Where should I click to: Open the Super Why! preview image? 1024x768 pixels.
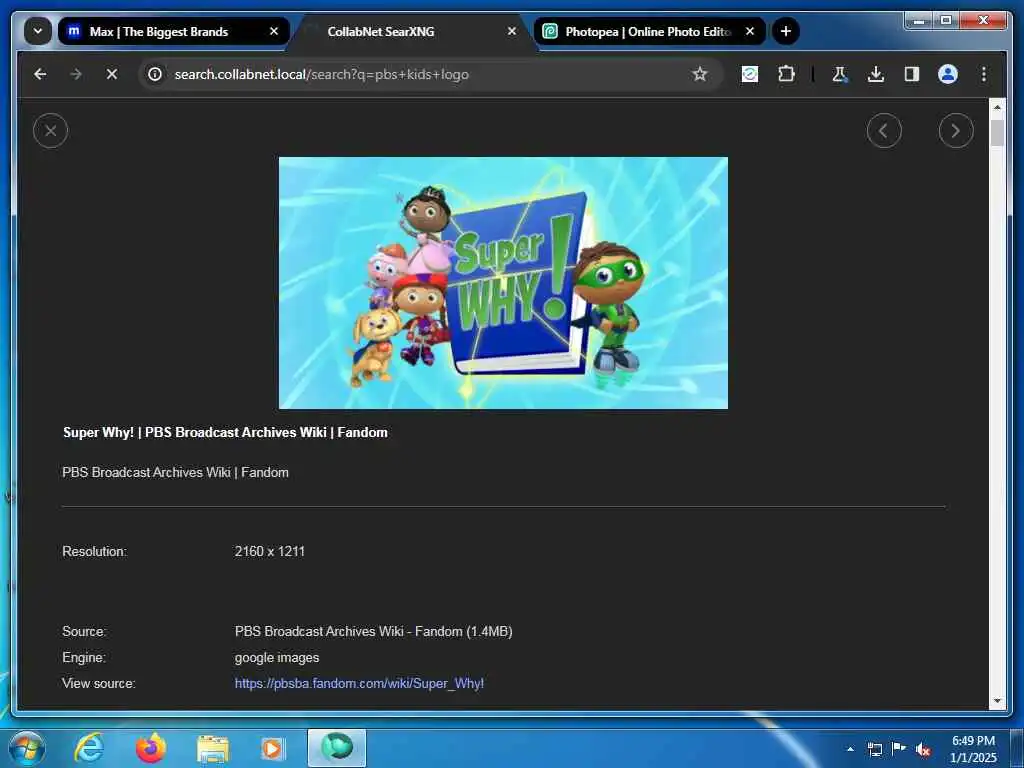tap(503, 283)
